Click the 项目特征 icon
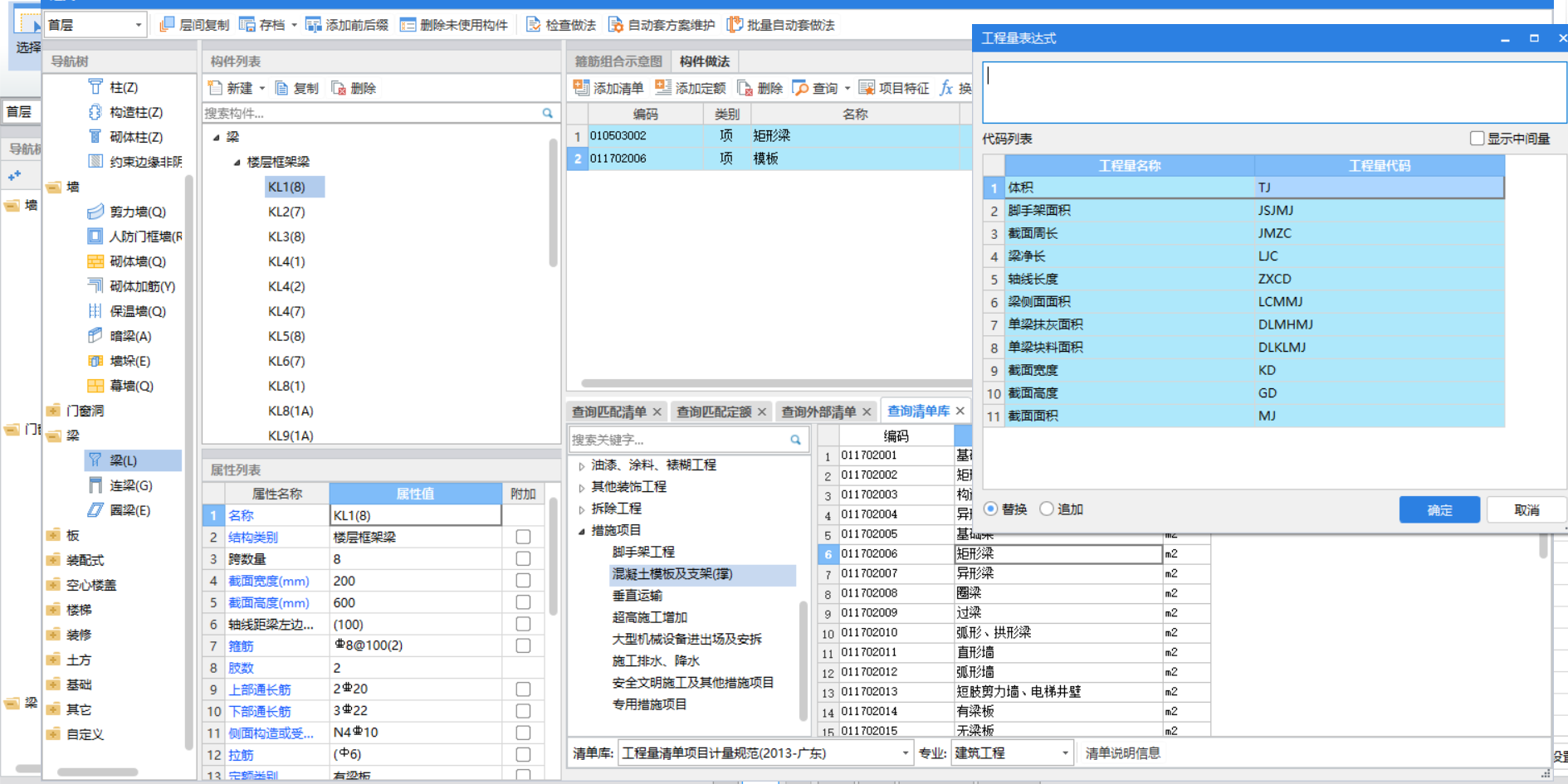Screen dimensions: 1568x784 click(867, 87)
